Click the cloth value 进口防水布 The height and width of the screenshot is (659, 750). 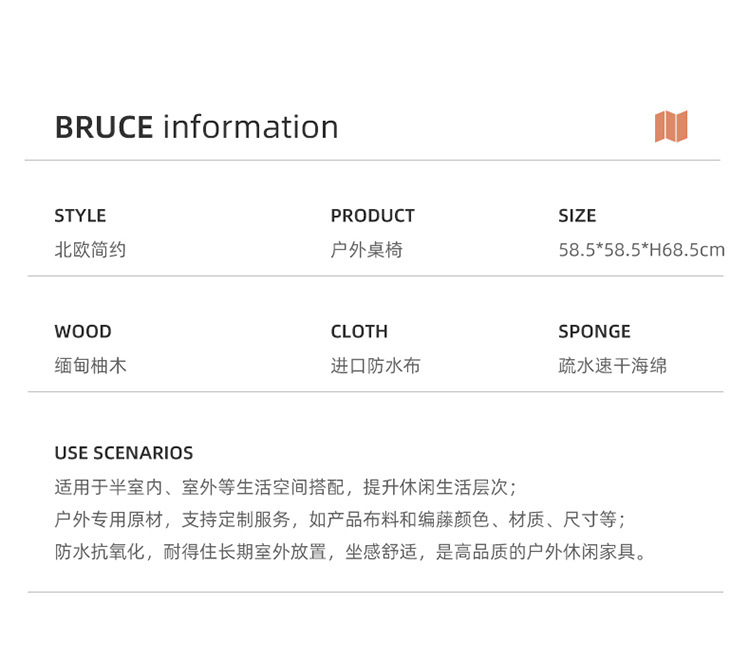[x=375, y=366]
